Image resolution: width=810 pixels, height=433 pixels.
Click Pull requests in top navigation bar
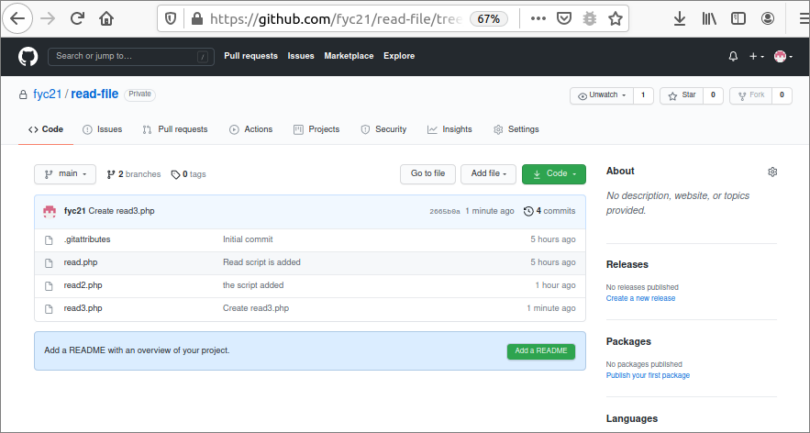251,56
